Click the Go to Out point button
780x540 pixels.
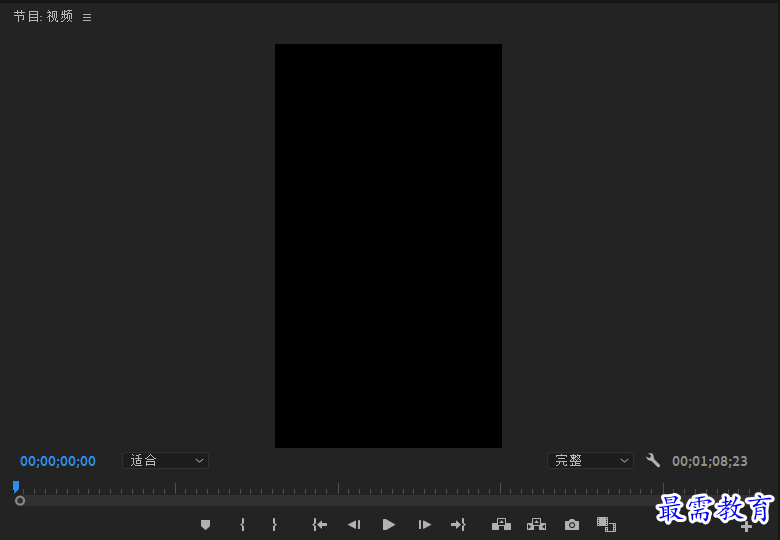[458, 525]
